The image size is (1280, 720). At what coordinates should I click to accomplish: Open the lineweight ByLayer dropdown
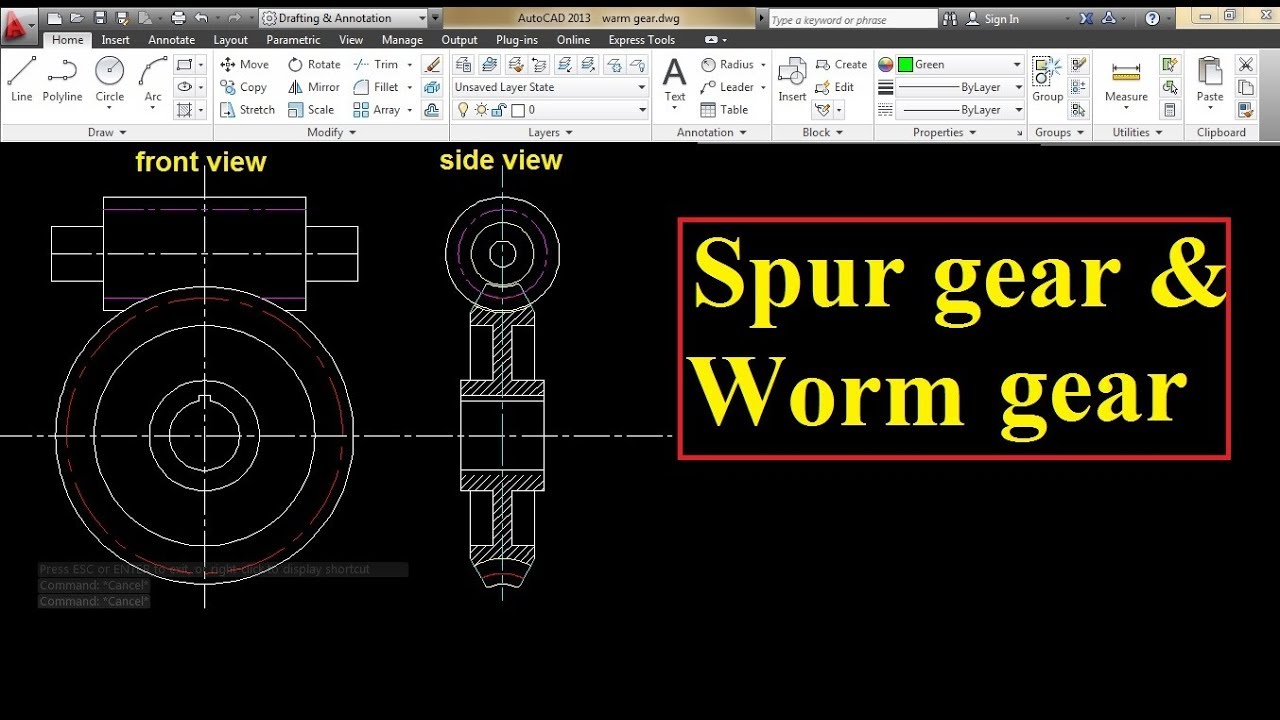(x=959, y=87)
